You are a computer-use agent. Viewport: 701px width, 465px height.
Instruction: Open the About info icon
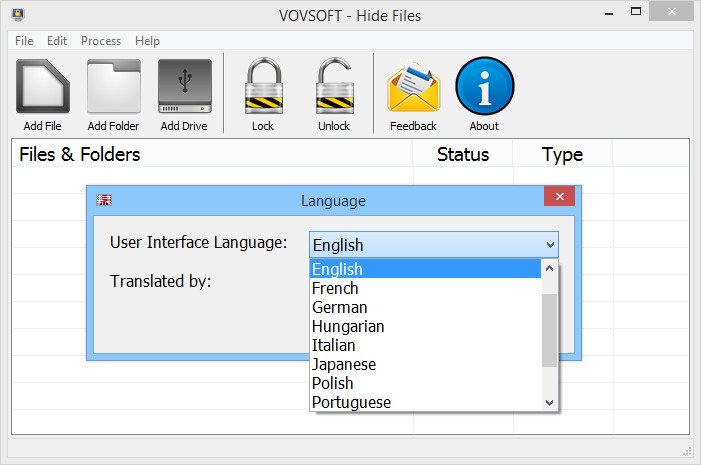(484, 87)
